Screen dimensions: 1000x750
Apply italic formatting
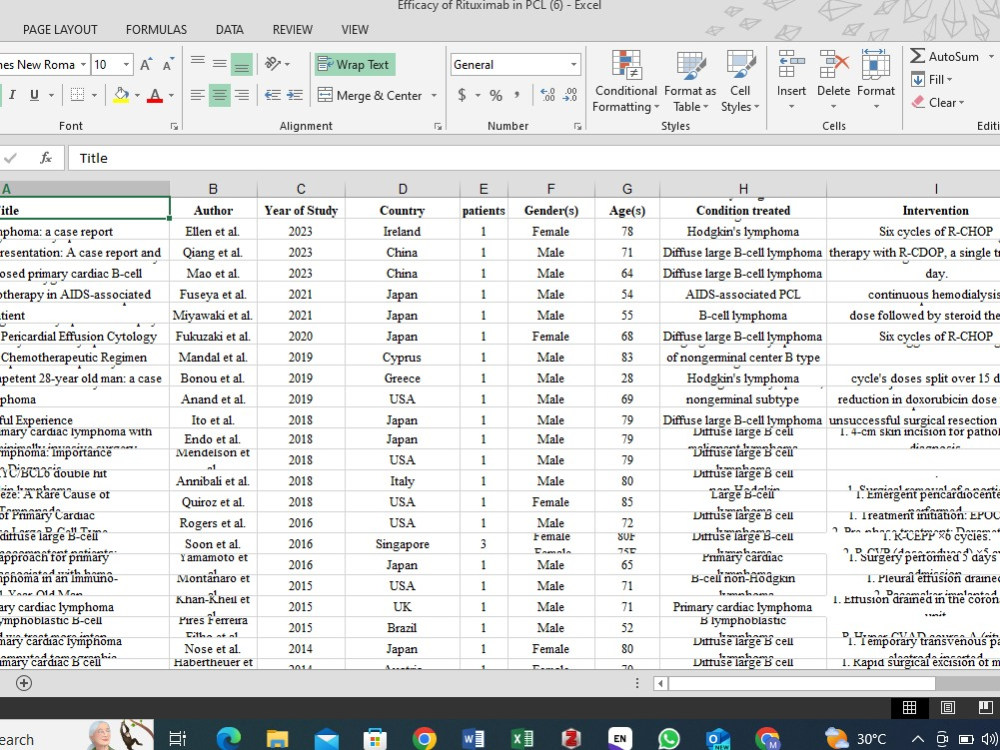click(x=11, y=95)
